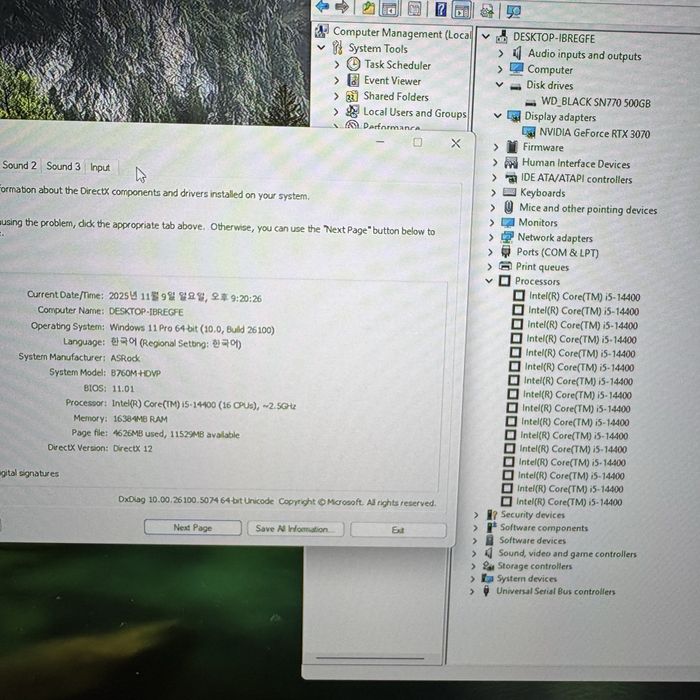Select the Audio inputs and outputs speaker icon
The height and width of the screenshot is (700, 700).
pyautogui.click(x=517, y=53)
